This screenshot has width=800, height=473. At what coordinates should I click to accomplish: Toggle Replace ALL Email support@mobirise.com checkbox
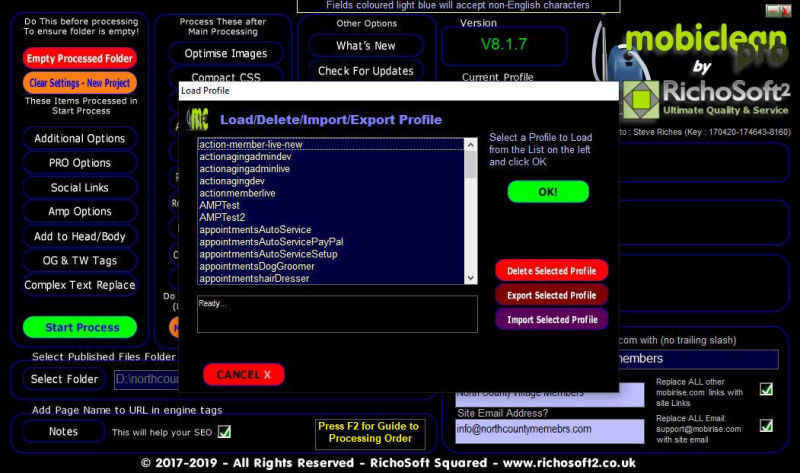[766, 426]
